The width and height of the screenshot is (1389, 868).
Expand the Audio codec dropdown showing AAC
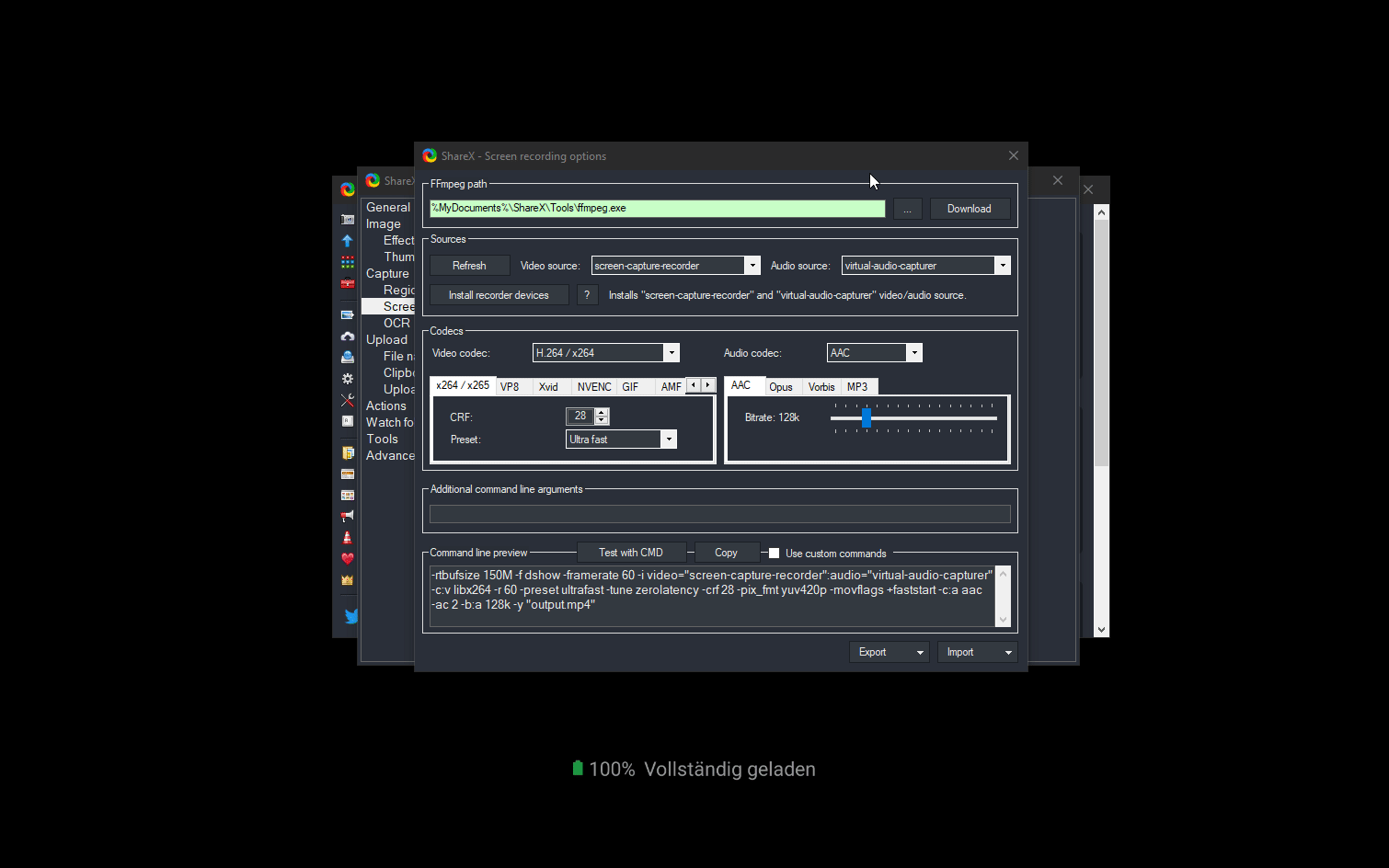click(x=913, y=352)
